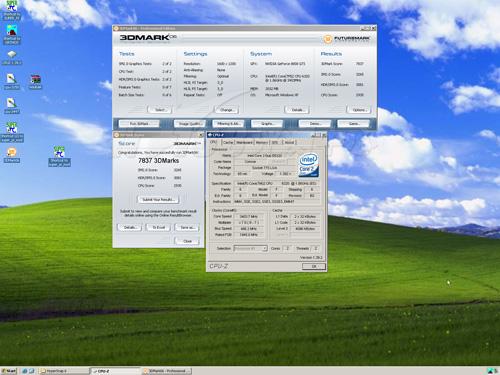
Task: Open the Mainboard tab in CPU-Z
Action: [244, 142]
